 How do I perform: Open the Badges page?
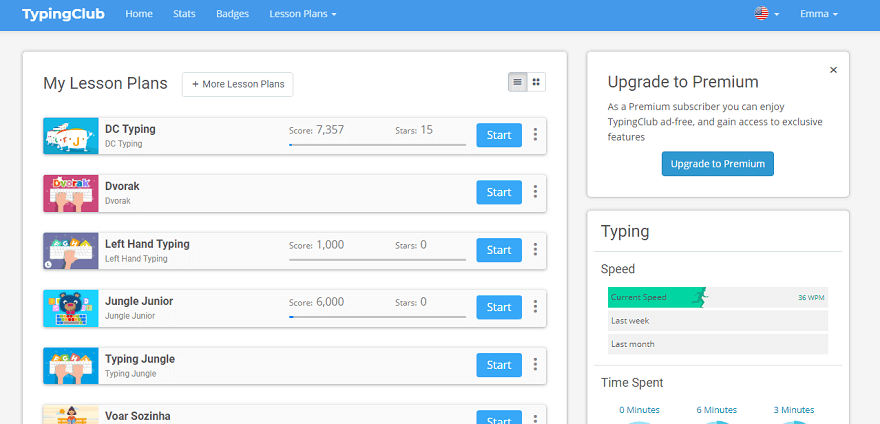[232, 14]
